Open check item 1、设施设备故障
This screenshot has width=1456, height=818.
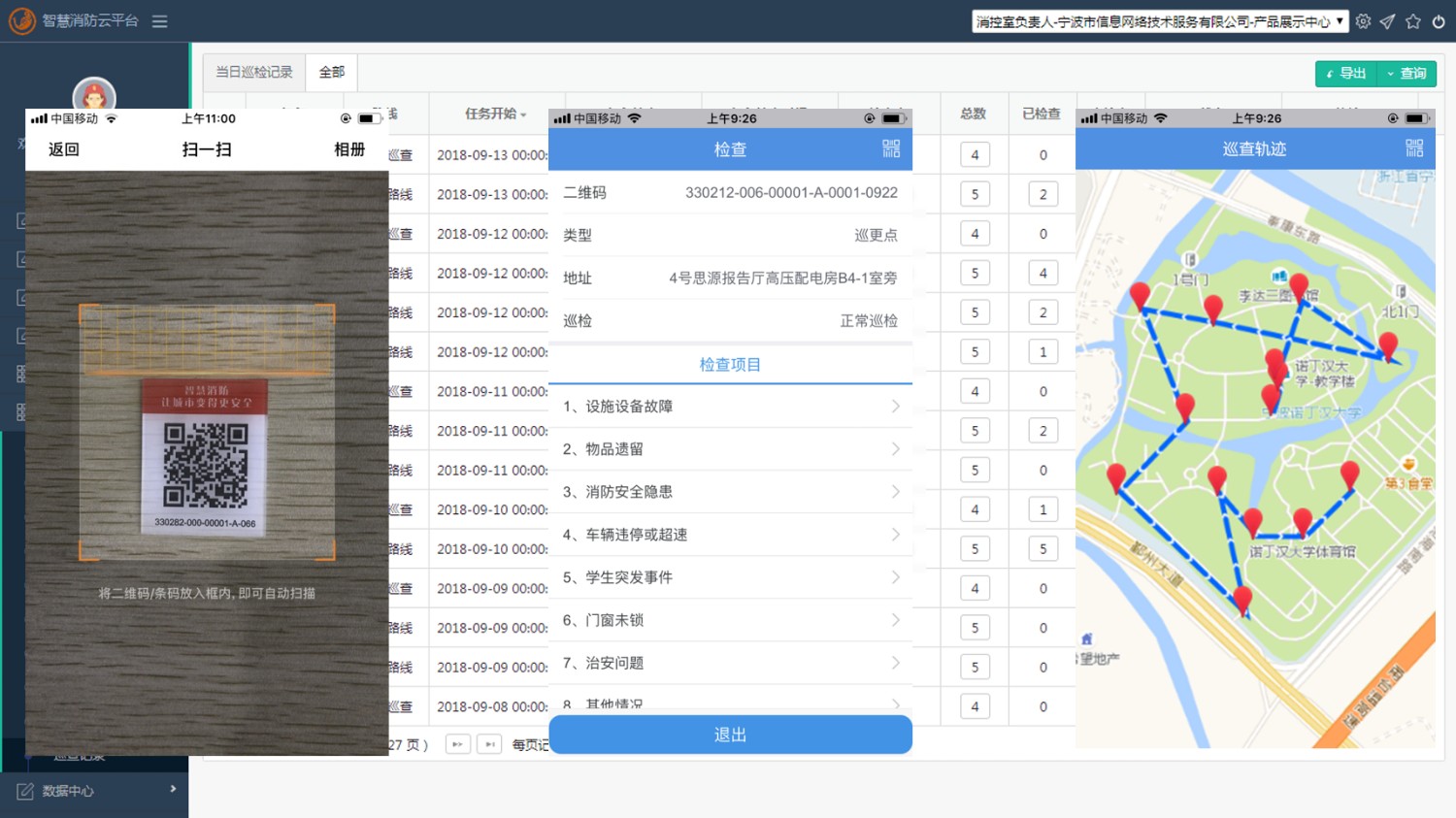730,407
